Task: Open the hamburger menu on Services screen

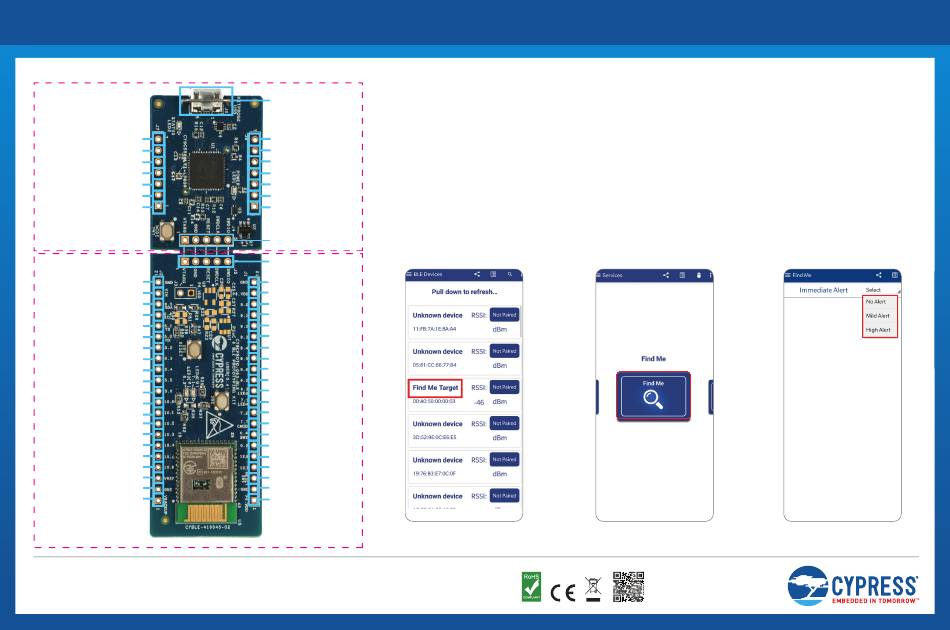Action: pos(599,275)
